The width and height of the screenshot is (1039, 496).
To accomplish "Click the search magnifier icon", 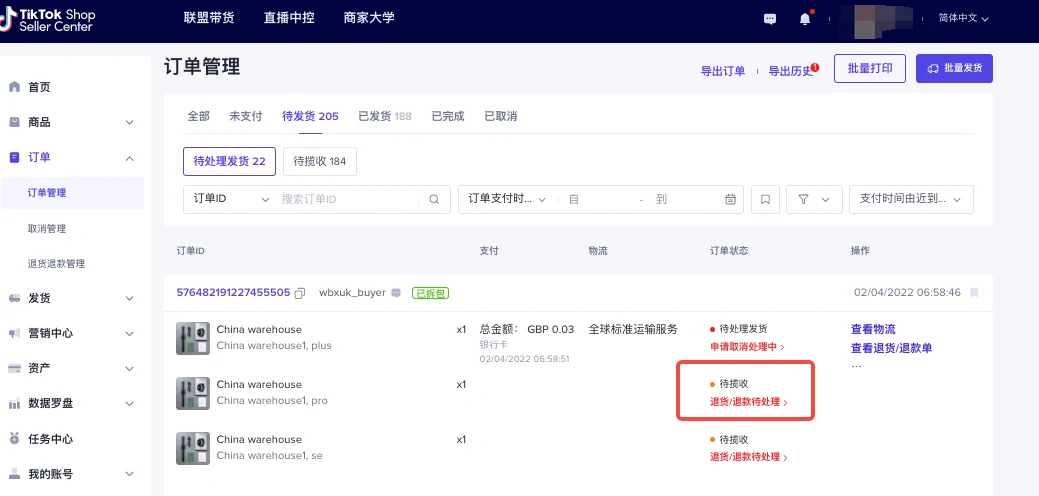I will click(434, 199).
